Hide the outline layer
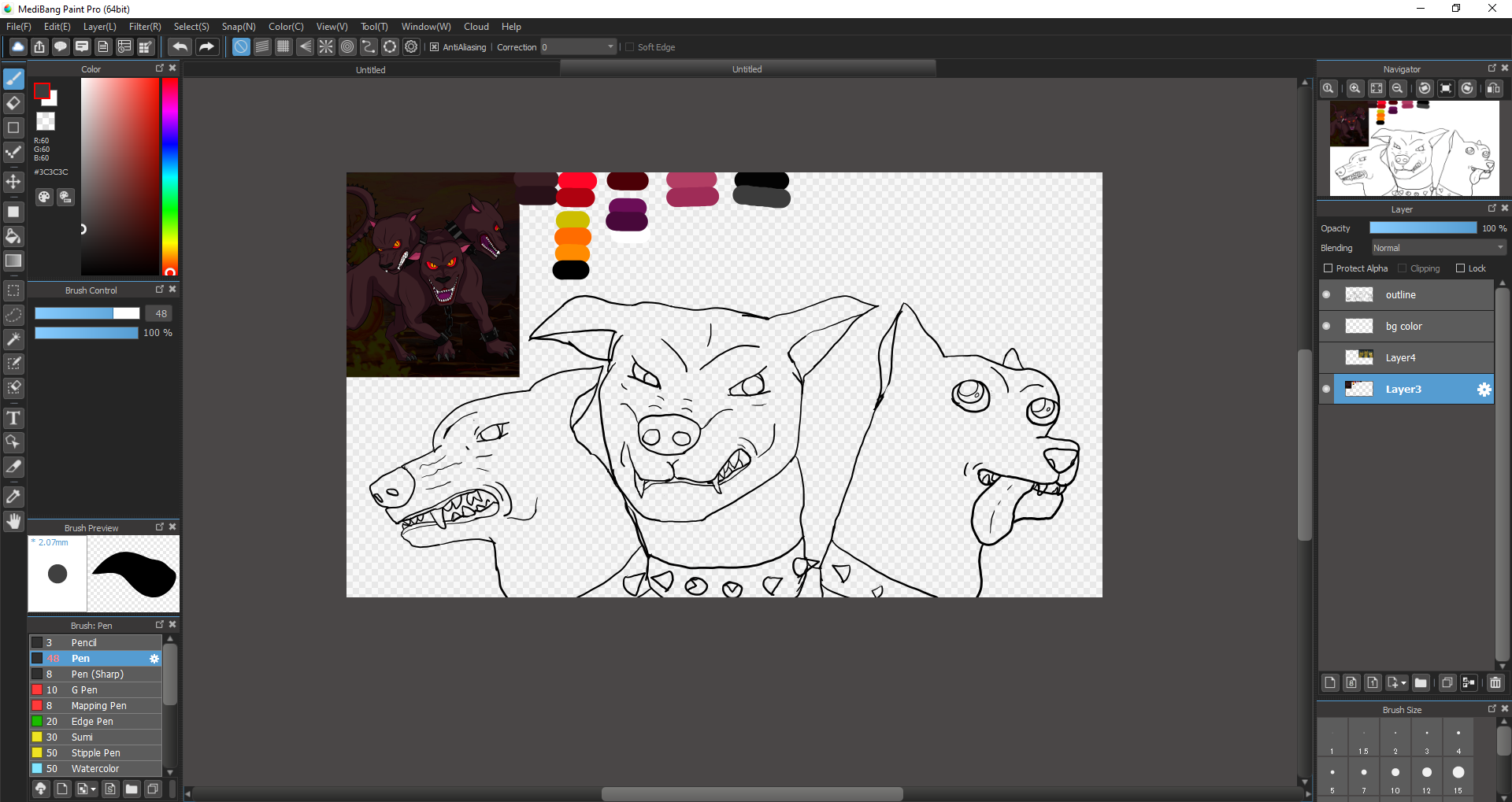Image resolution: width=1512 pixels, height=802 pixels. point(1326,295)
